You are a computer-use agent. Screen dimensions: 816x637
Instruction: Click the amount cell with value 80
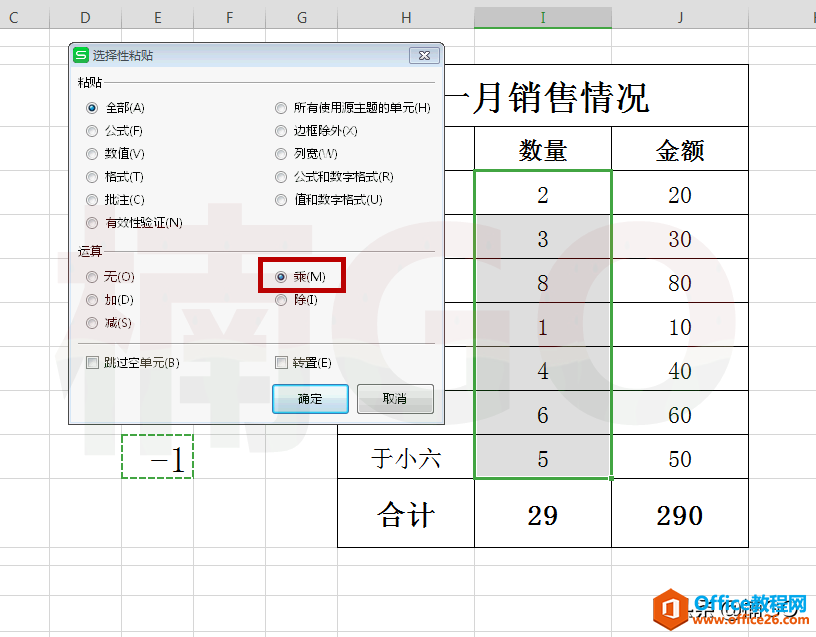[680, 281]
